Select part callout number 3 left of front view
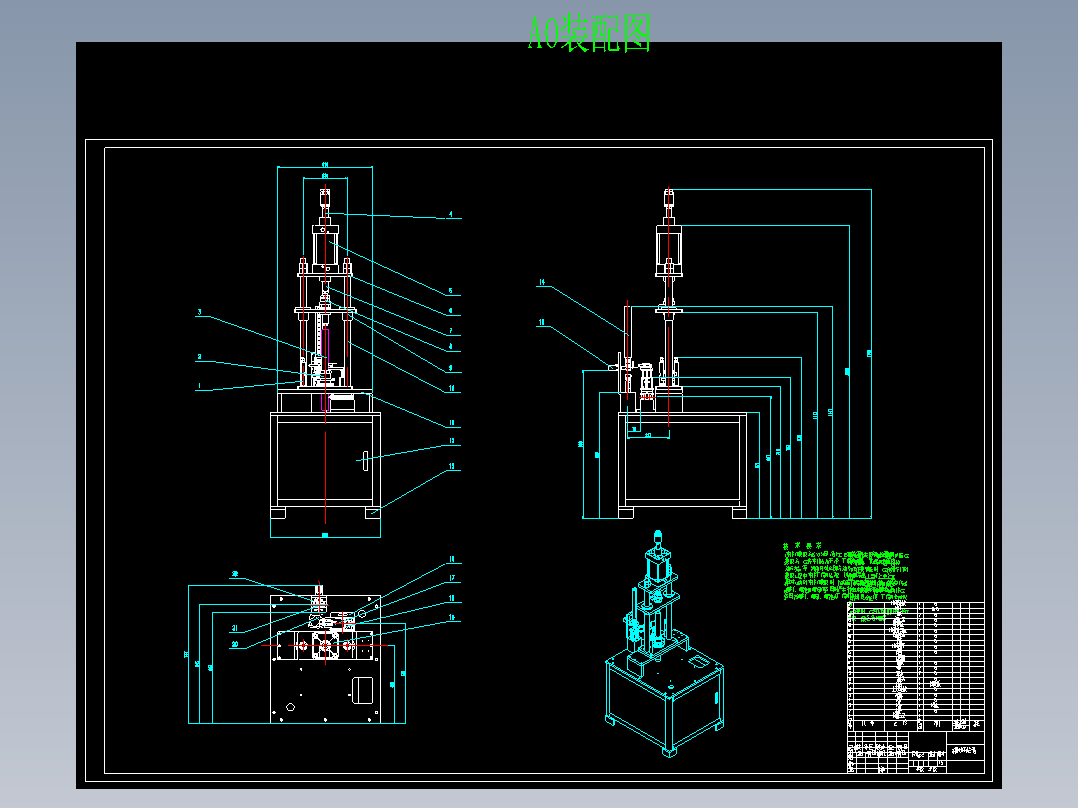This screenshot has height=808, width=1078. [200, 312]
